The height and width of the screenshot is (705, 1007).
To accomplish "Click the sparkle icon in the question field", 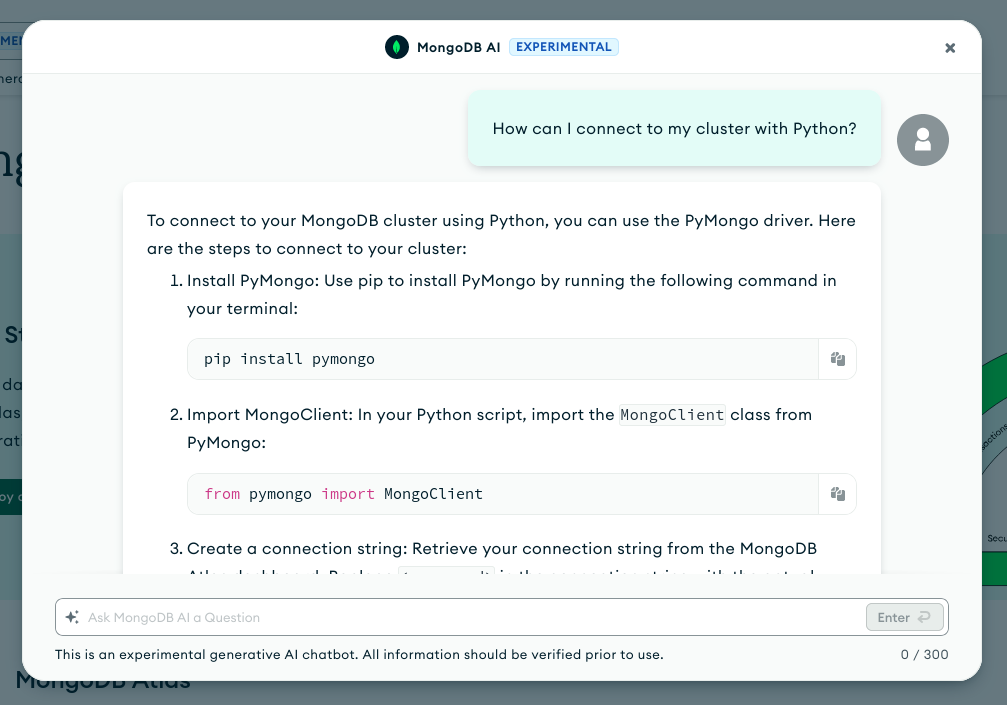I will (72, 617).
